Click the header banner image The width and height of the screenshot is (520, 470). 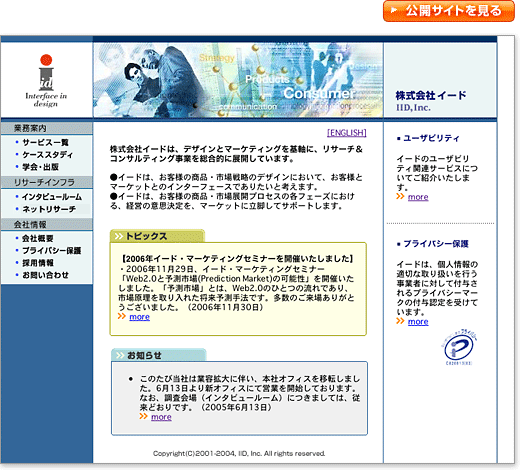coord(238,80)
